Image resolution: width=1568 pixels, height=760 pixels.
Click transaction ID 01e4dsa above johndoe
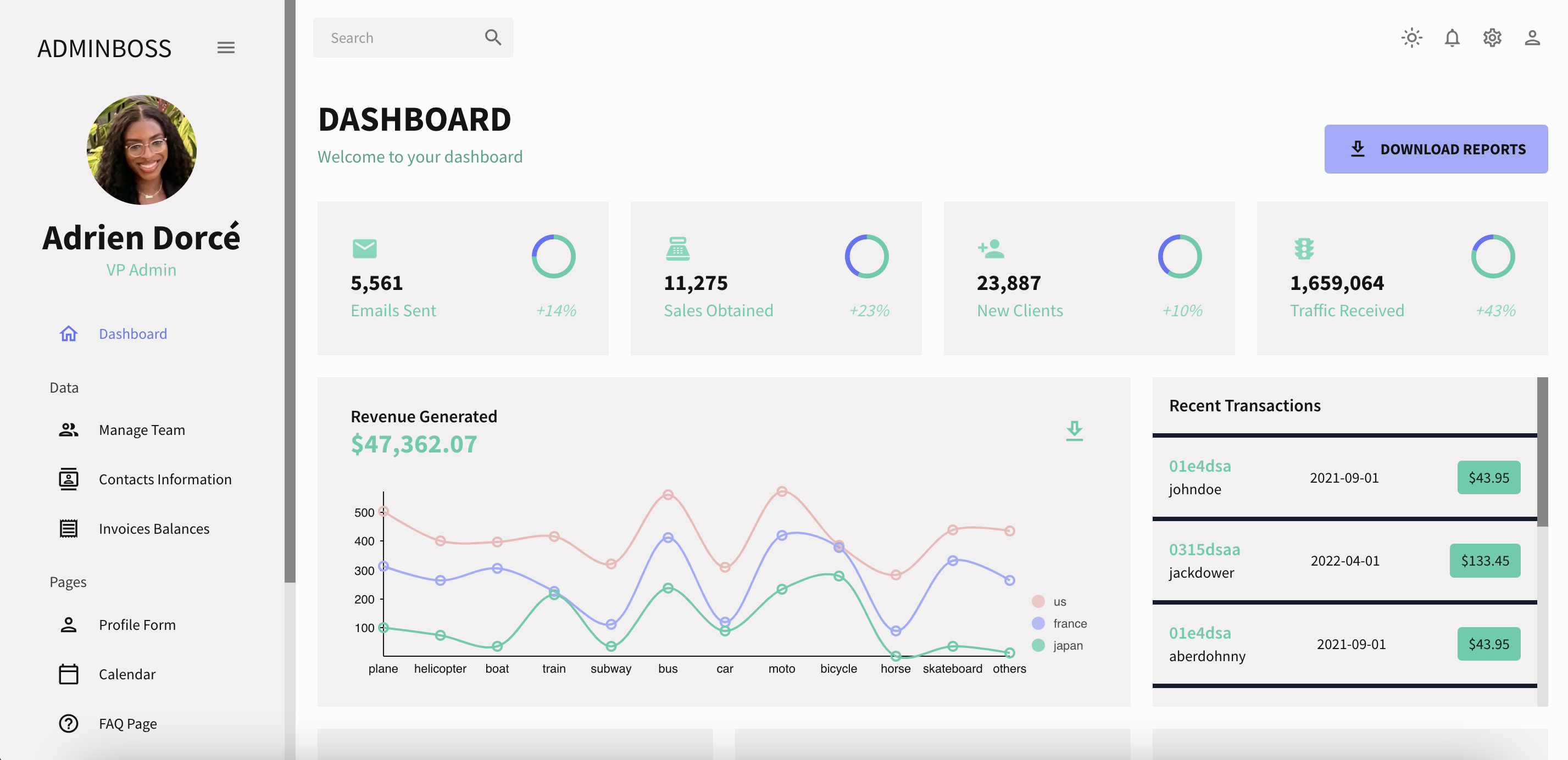point(1200,466)
